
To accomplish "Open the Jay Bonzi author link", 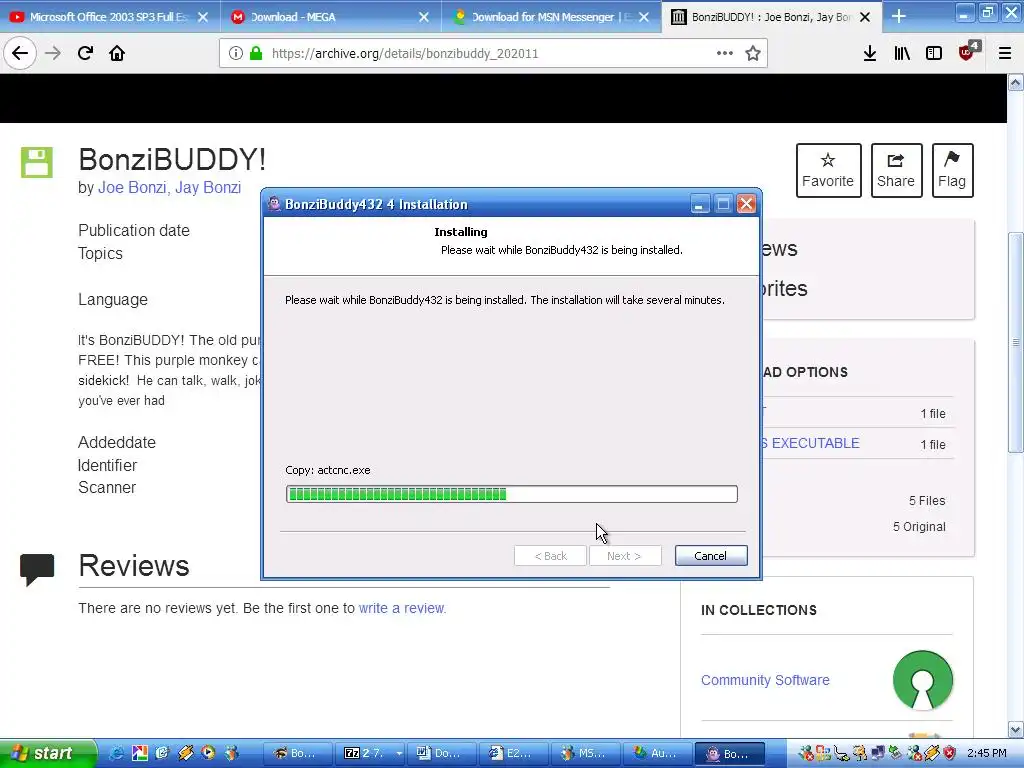I will 208,187.
